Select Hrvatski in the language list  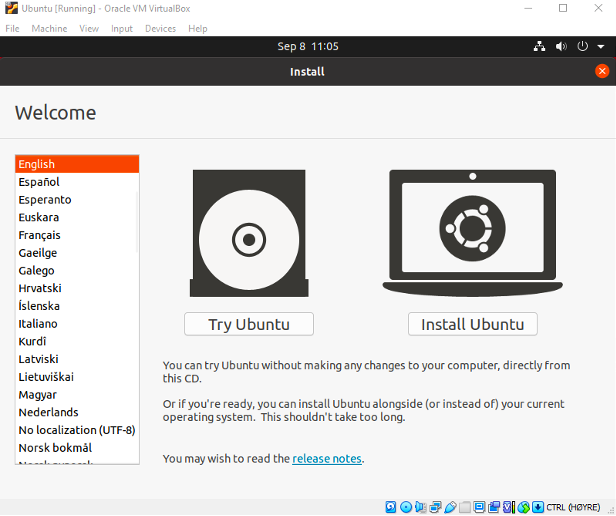[x=77, y=288]
